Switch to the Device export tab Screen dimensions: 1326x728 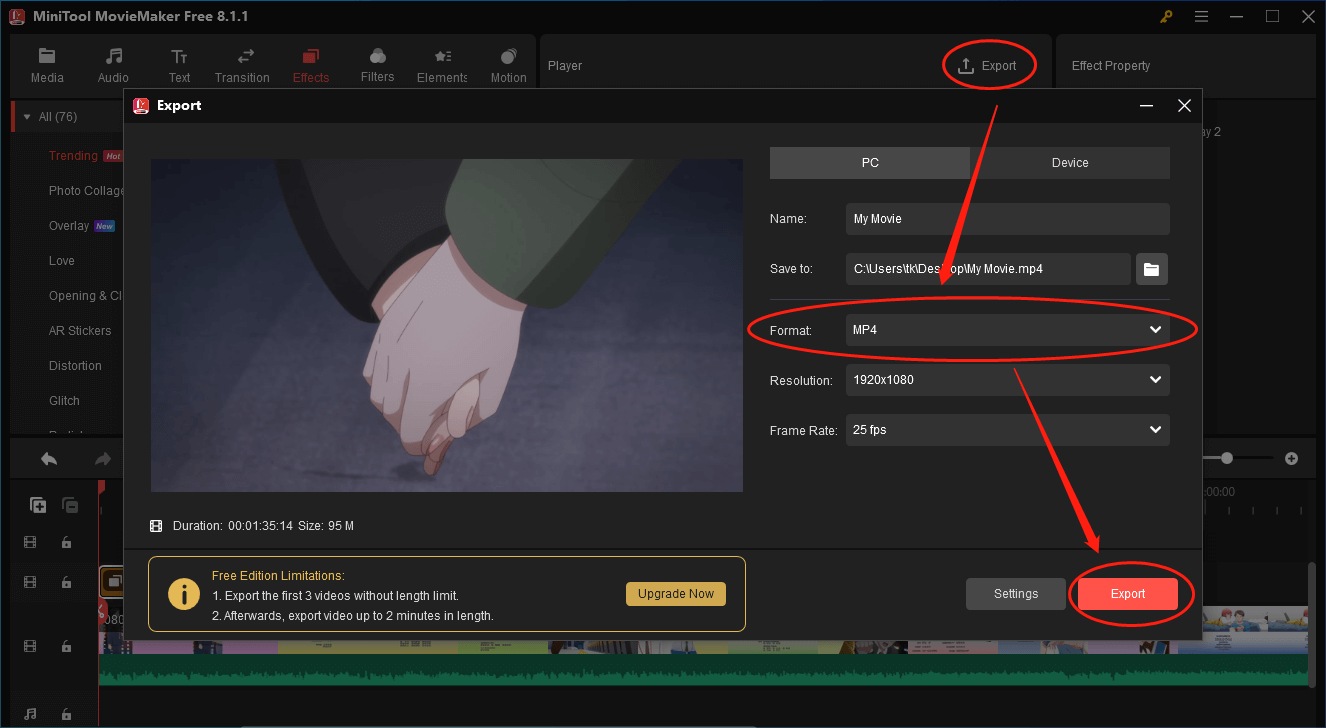coord(1070,163)
